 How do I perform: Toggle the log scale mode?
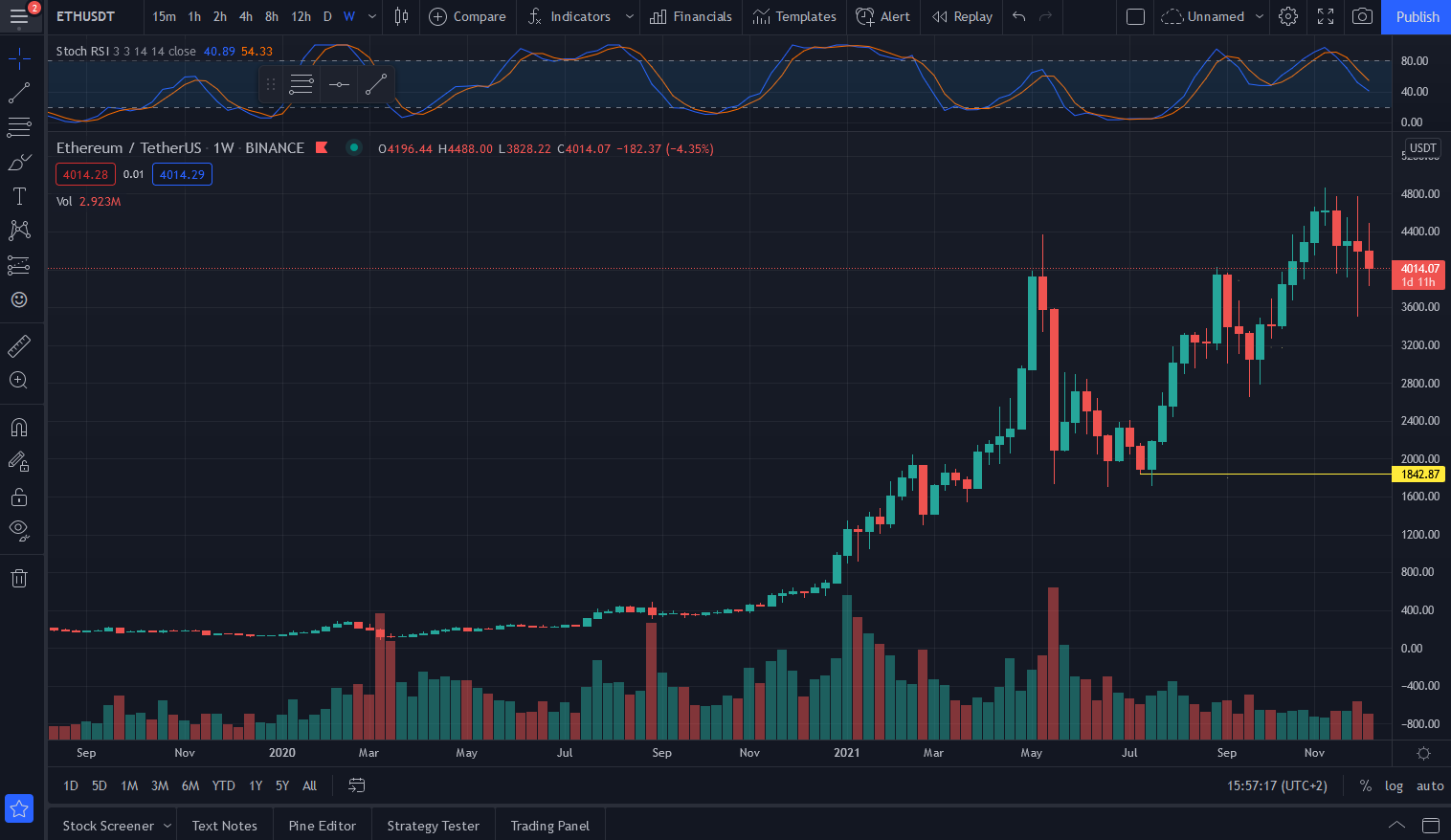pyautogui.click(x=1394, y=785)
